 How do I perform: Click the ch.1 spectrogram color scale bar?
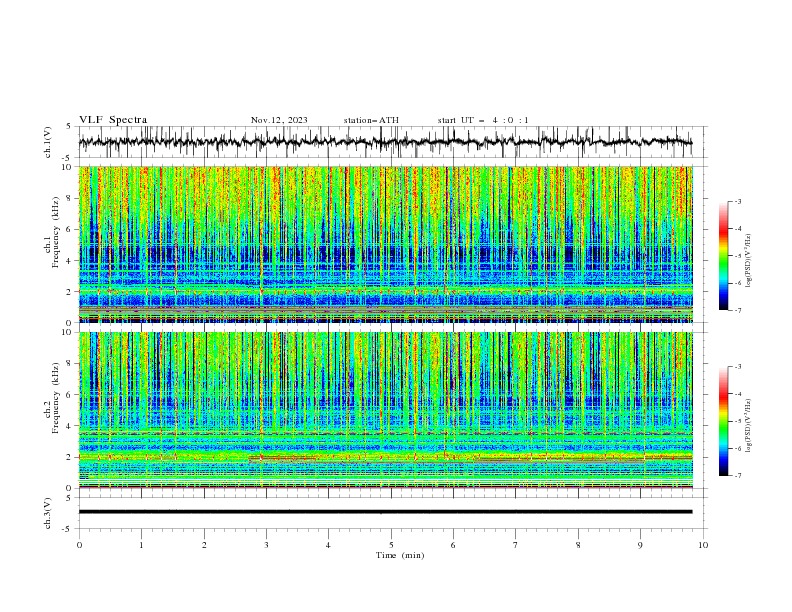coord(723,256)
